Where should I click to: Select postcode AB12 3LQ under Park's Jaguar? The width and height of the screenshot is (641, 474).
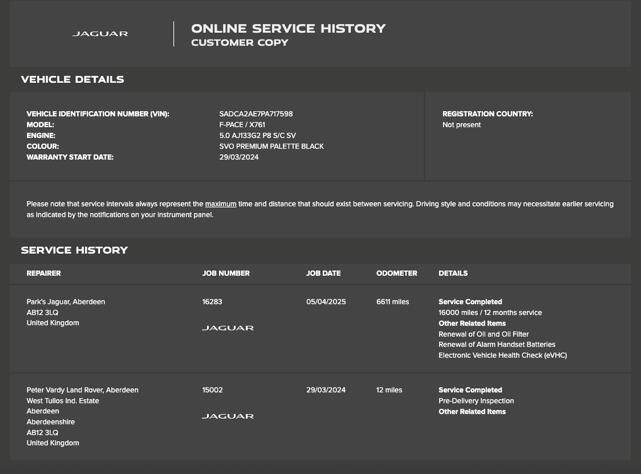pos(43,312)
